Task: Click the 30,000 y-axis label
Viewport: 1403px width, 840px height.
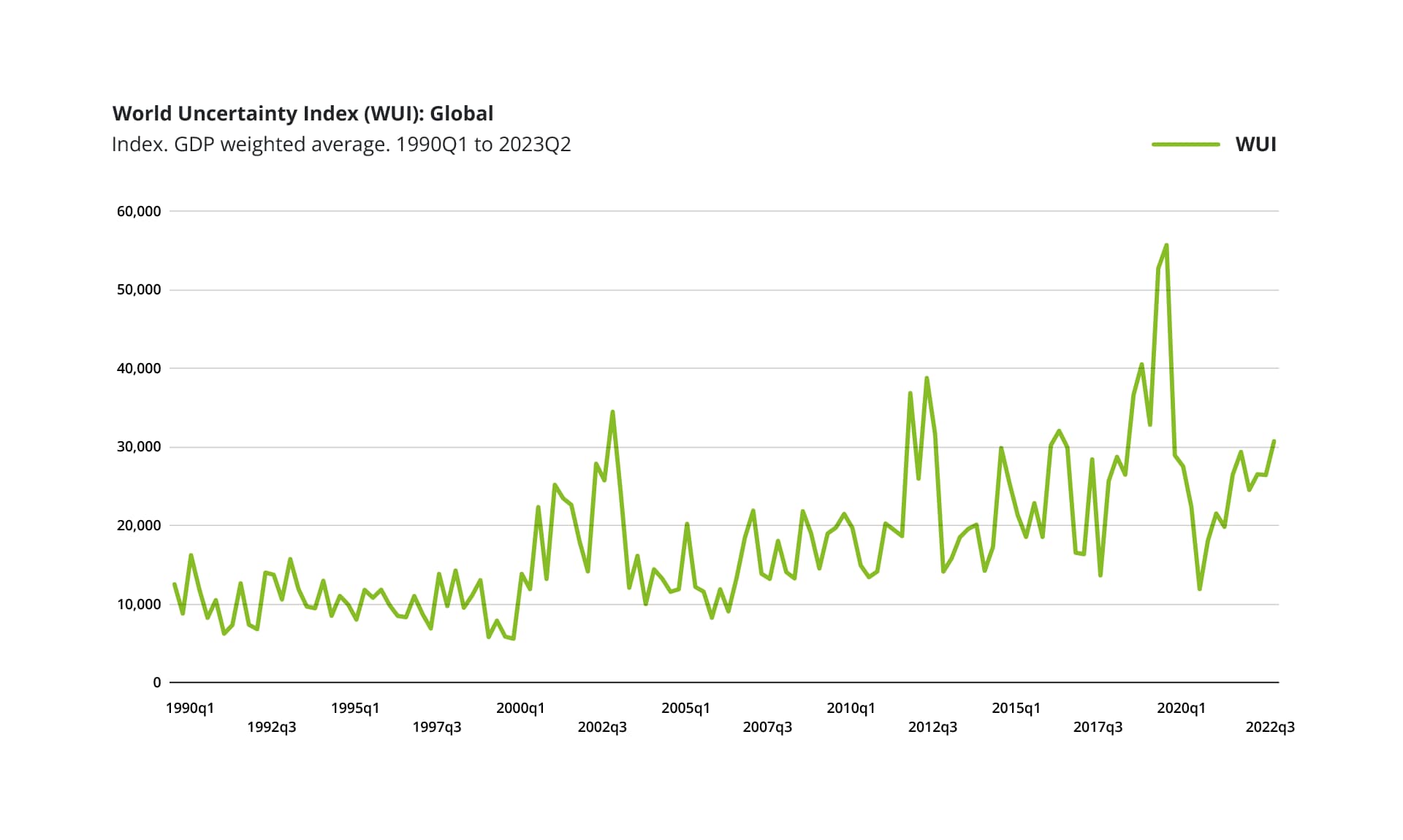Action: click(139, 447)
